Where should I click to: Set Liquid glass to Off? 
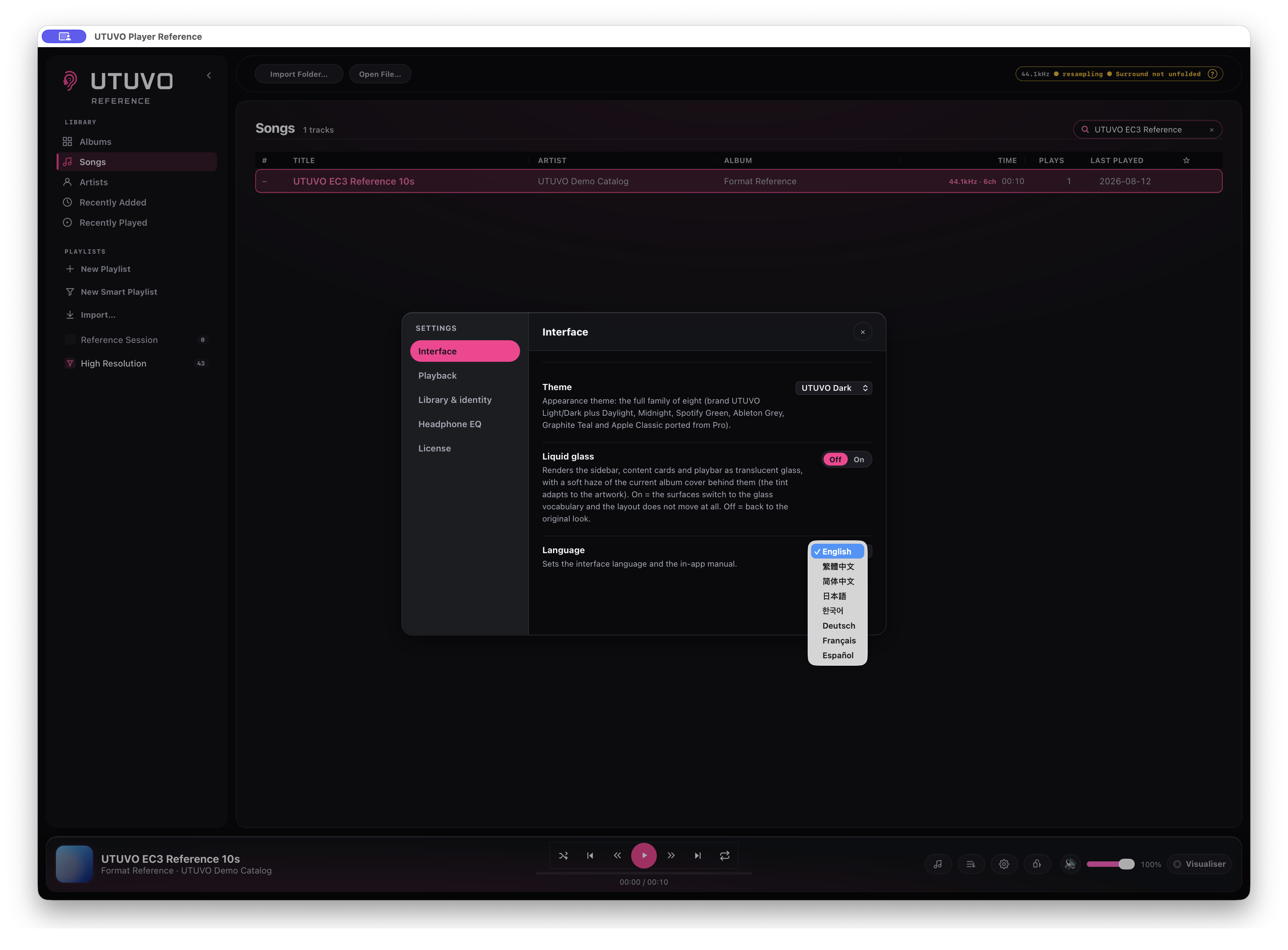835,460
